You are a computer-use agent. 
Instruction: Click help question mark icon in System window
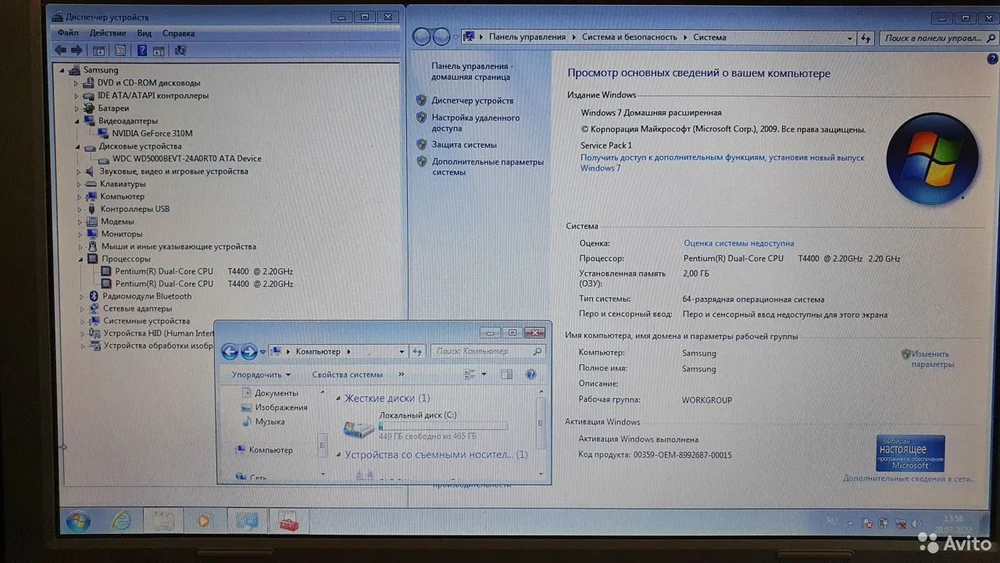992,59
